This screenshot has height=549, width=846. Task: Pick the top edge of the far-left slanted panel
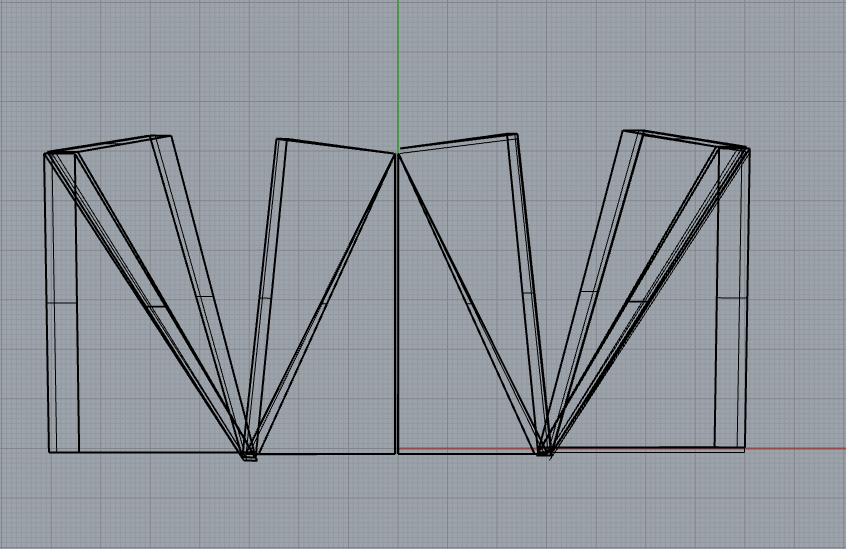pyautogui.click(x=110, y=144)
